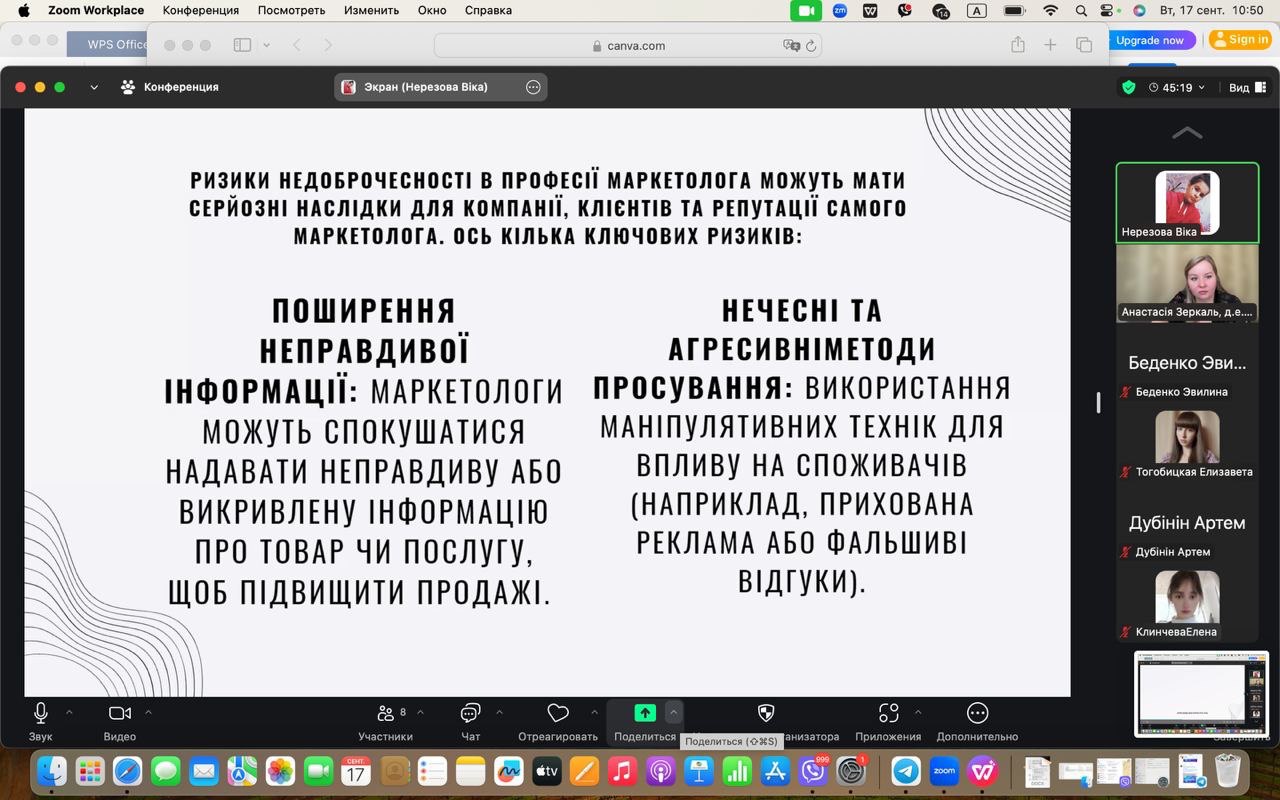Expand audio options arrow next to microphone

pyautogui.click(x=69, y=713)
